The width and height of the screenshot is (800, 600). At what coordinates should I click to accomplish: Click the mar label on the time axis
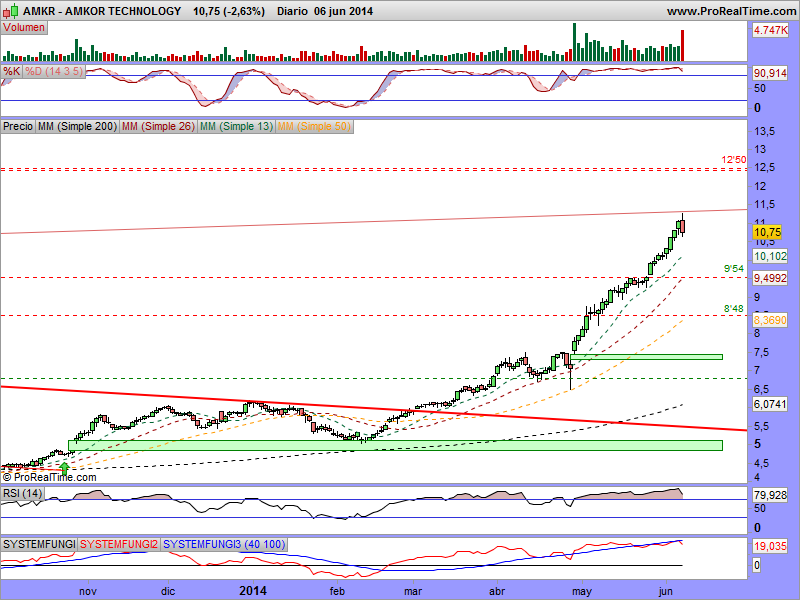[413, 591]
